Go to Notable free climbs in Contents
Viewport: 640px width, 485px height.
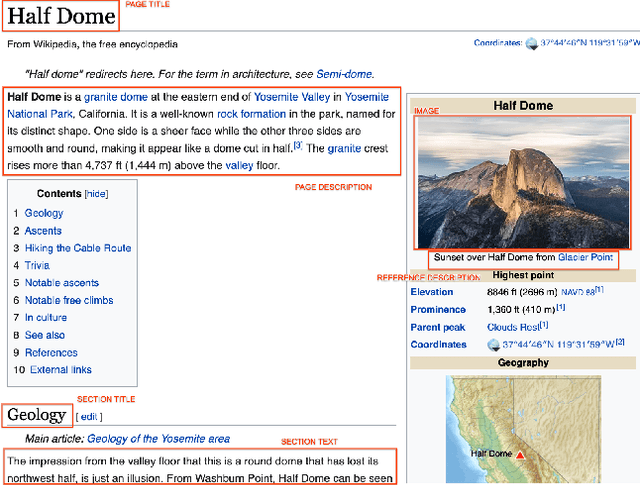(69, 300)
